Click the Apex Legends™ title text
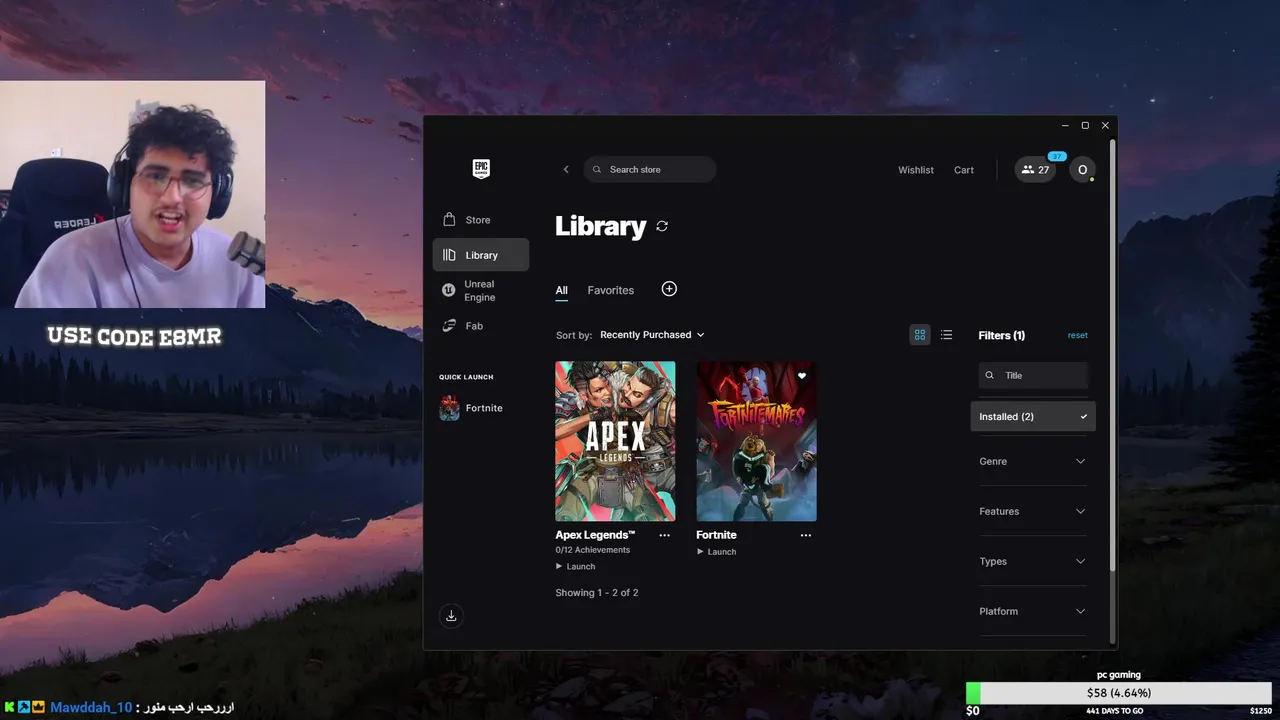 [595, 535]
